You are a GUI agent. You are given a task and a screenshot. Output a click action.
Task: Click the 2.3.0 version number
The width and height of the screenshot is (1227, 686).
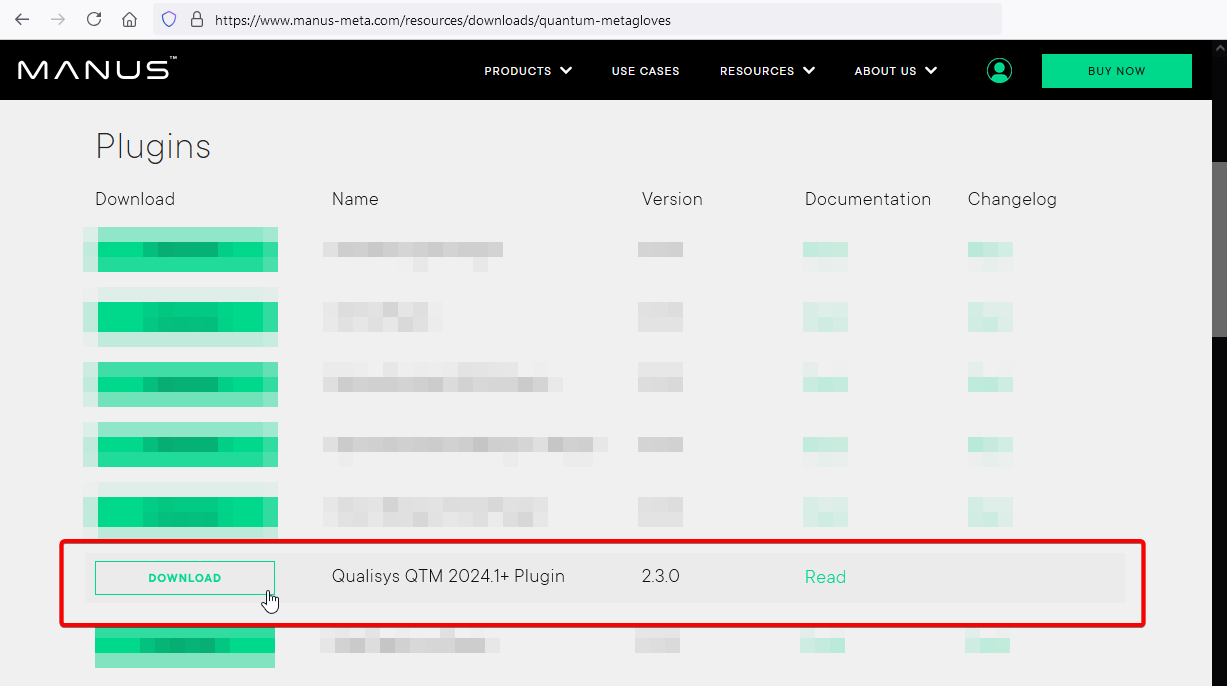(660, 576)
